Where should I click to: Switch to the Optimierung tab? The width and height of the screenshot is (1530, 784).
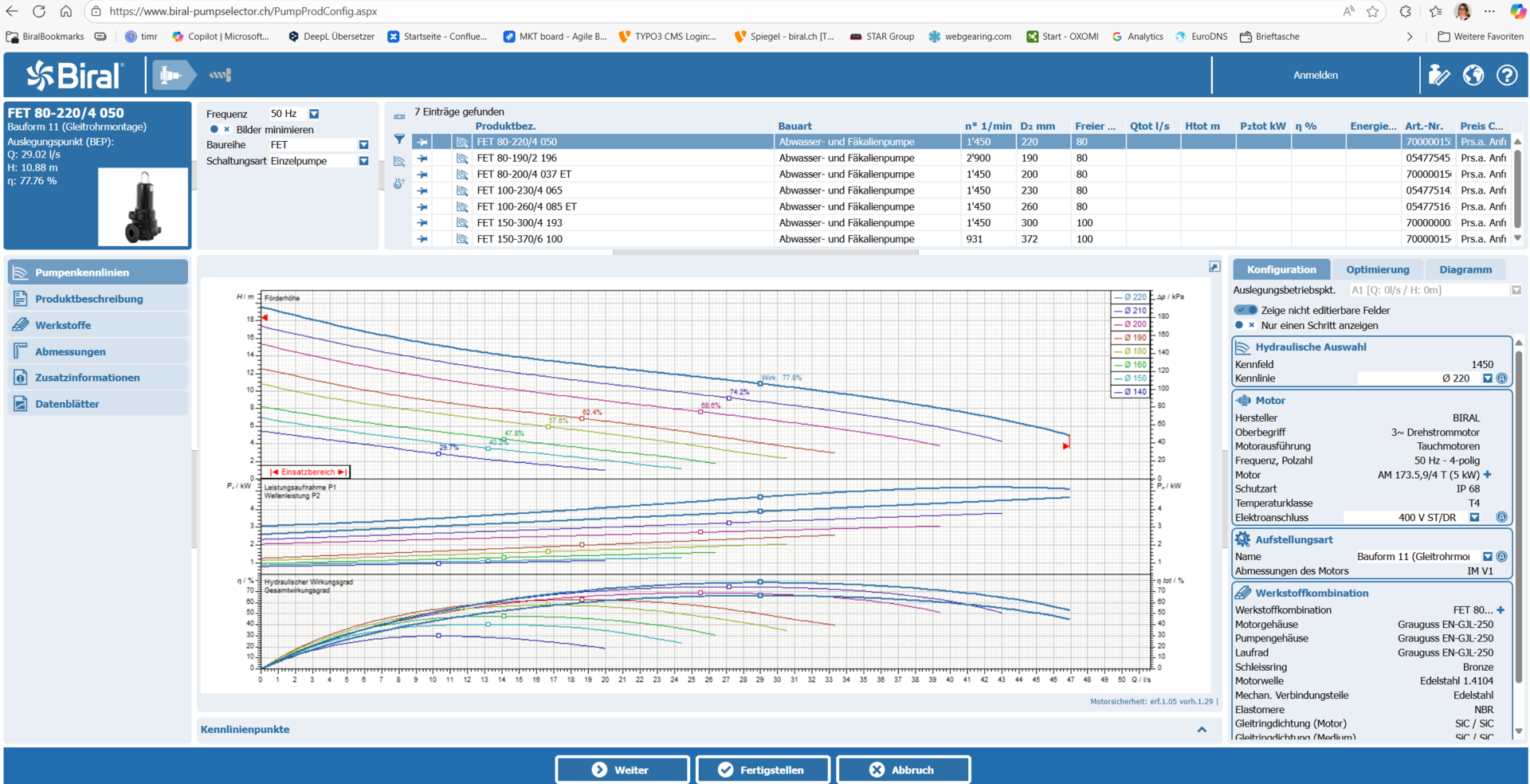click(x=1377, y=269)
